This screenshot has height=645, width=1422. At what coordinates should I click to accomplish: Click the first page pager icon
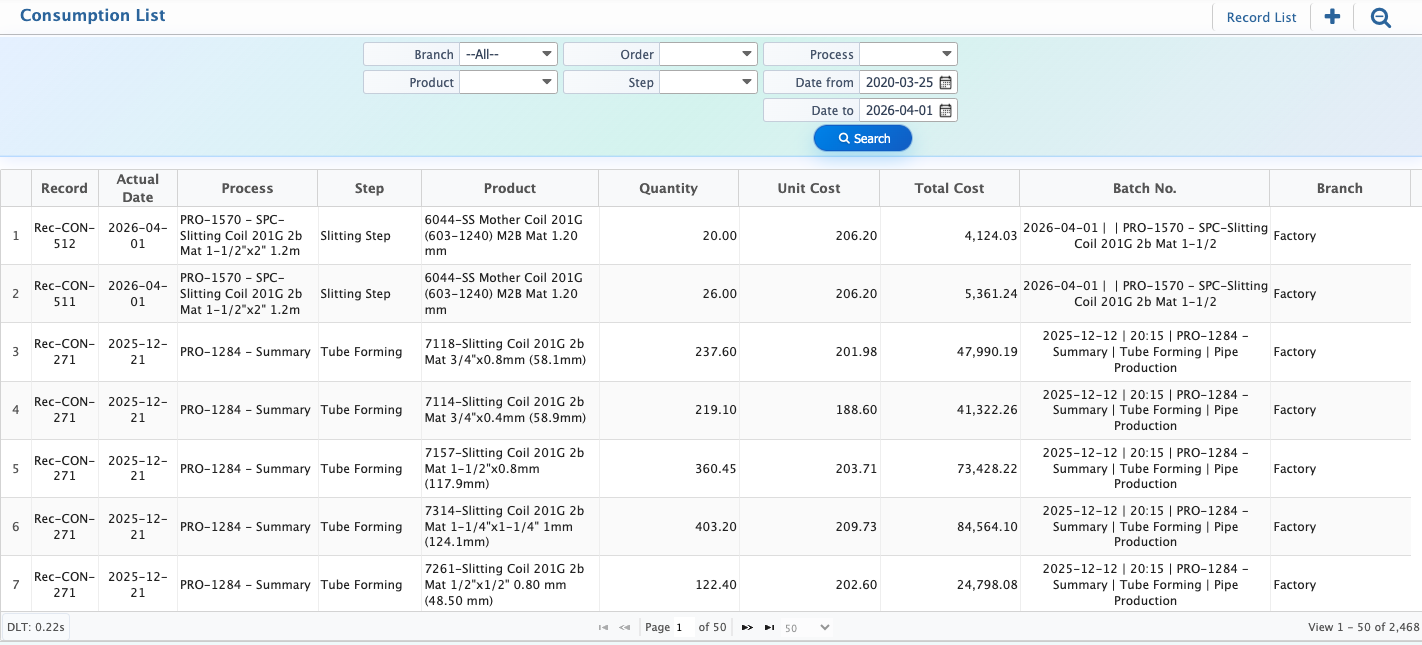603,627
